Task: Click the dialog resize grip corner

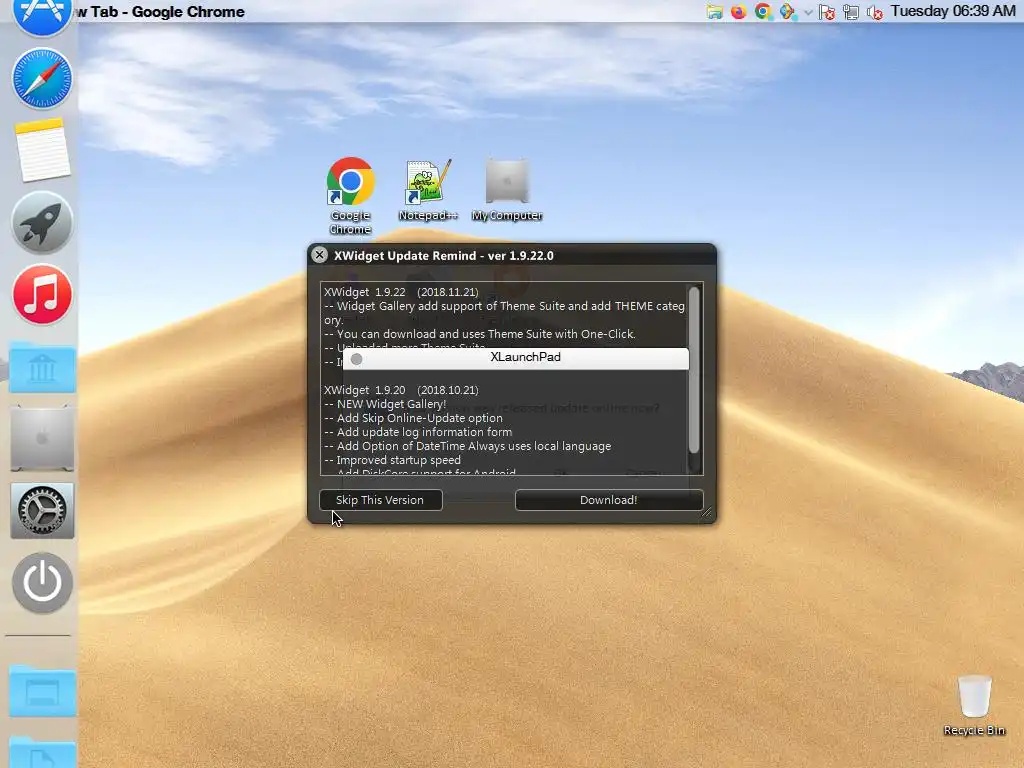Action: point(707,513)
